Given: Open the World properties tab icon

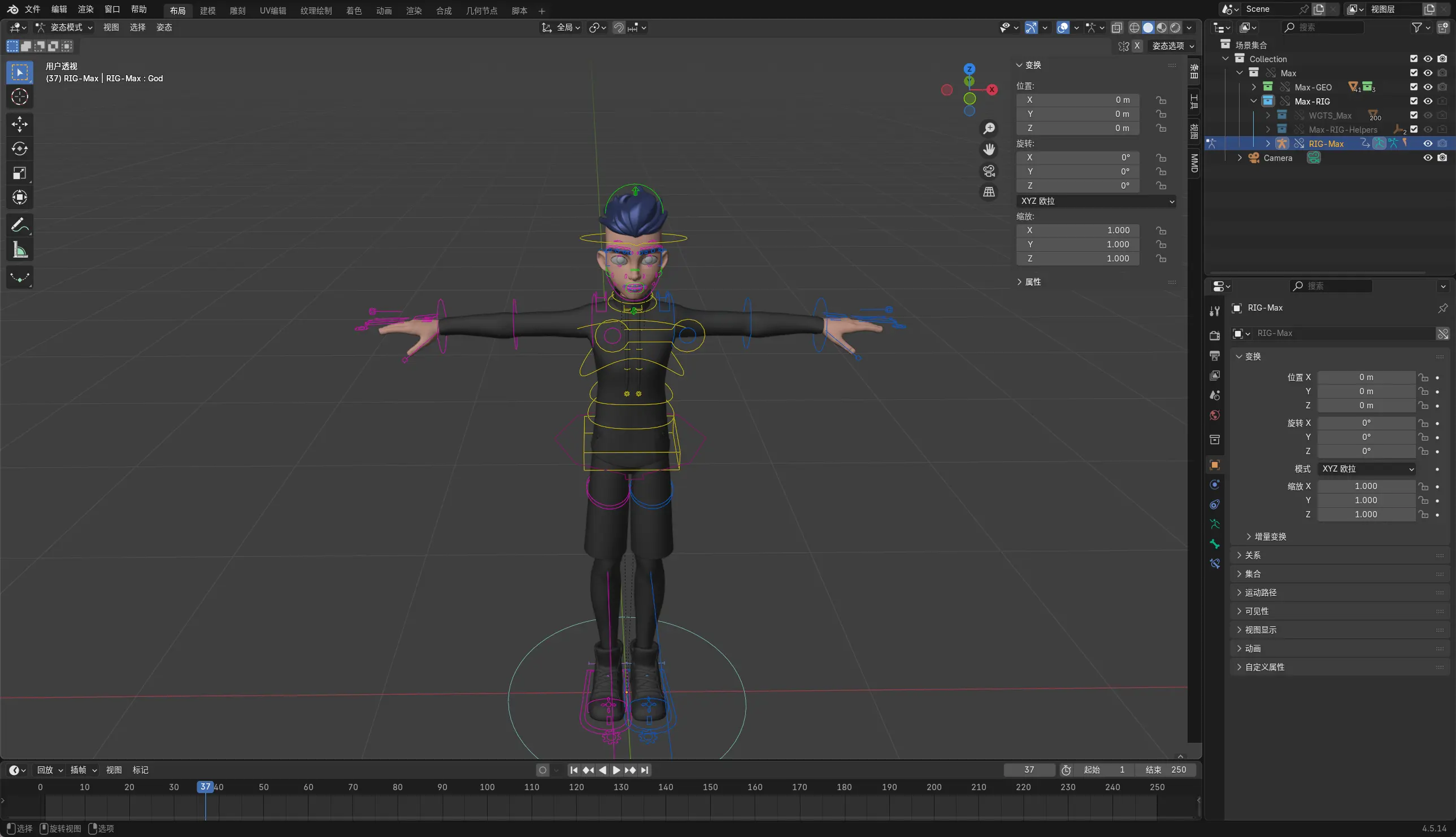Looking at the screenshot, I should point(1215,415).
